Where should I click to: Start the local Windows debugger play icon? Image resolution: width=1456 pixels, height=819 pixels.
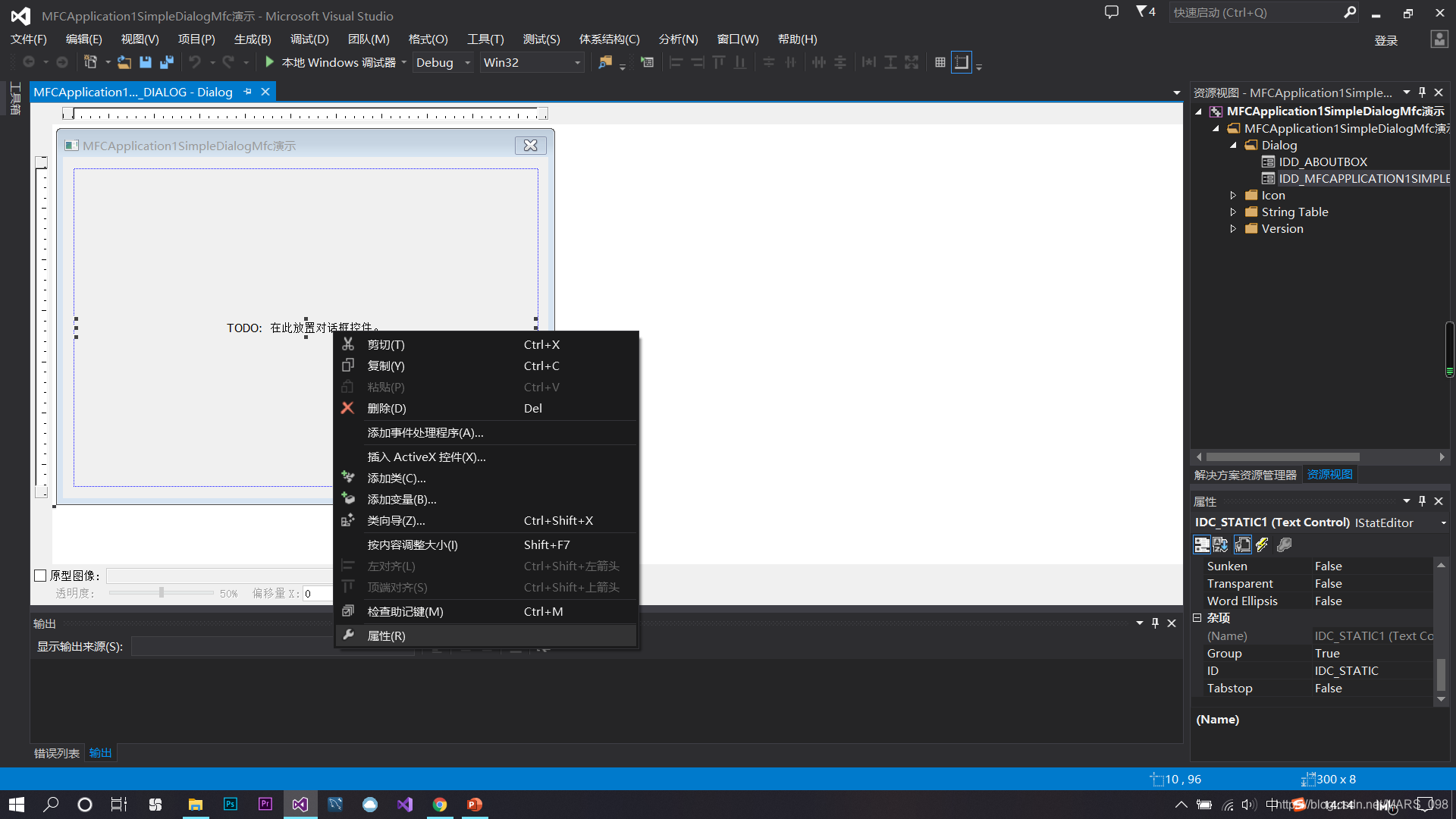[269, 62]
